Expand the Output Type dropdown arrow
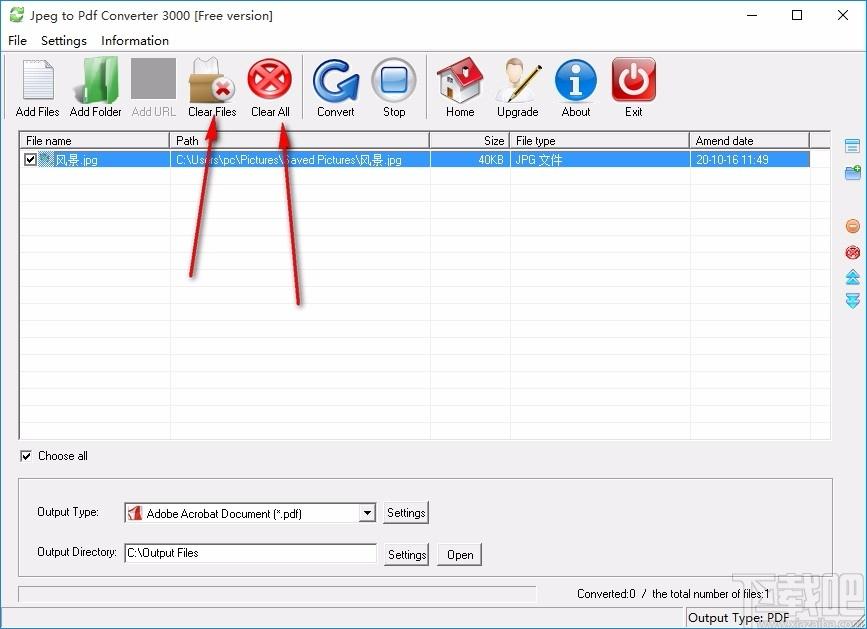Image resolution: width=867 pixels, height=629 pixels. 367,513
